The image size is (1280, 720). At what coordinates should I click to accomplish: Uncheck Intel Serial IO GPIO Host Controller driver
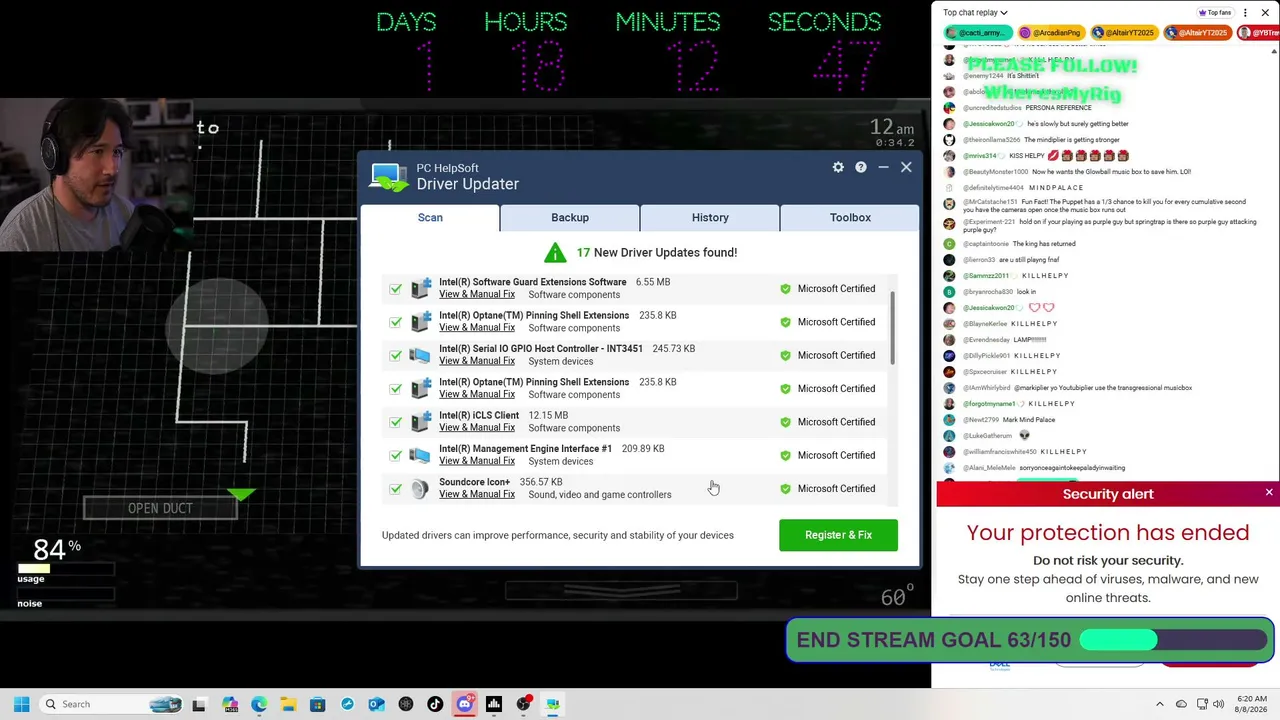396,355
